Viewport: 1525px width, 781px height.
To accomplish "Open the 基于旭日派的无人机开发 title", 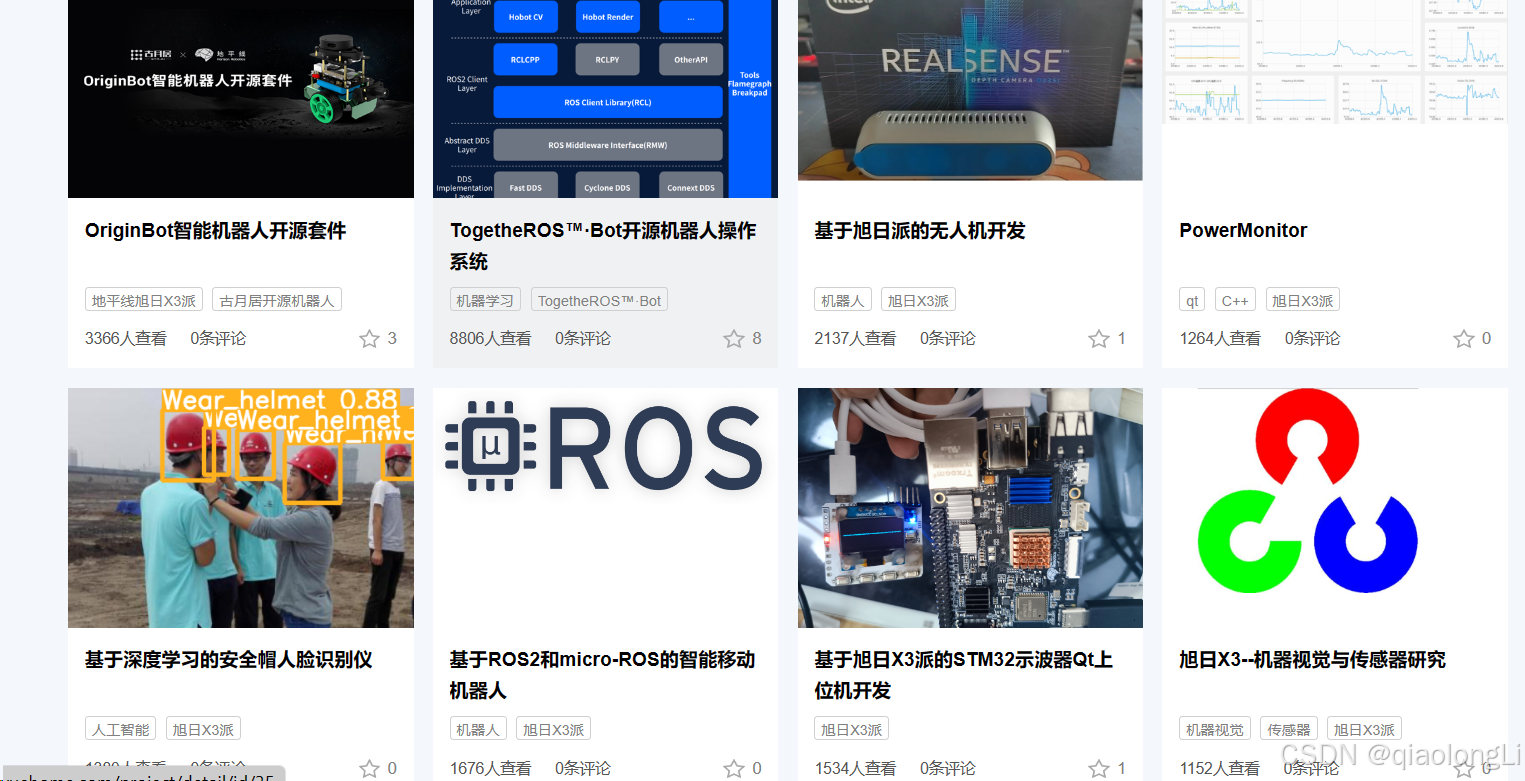I will 920,231.
